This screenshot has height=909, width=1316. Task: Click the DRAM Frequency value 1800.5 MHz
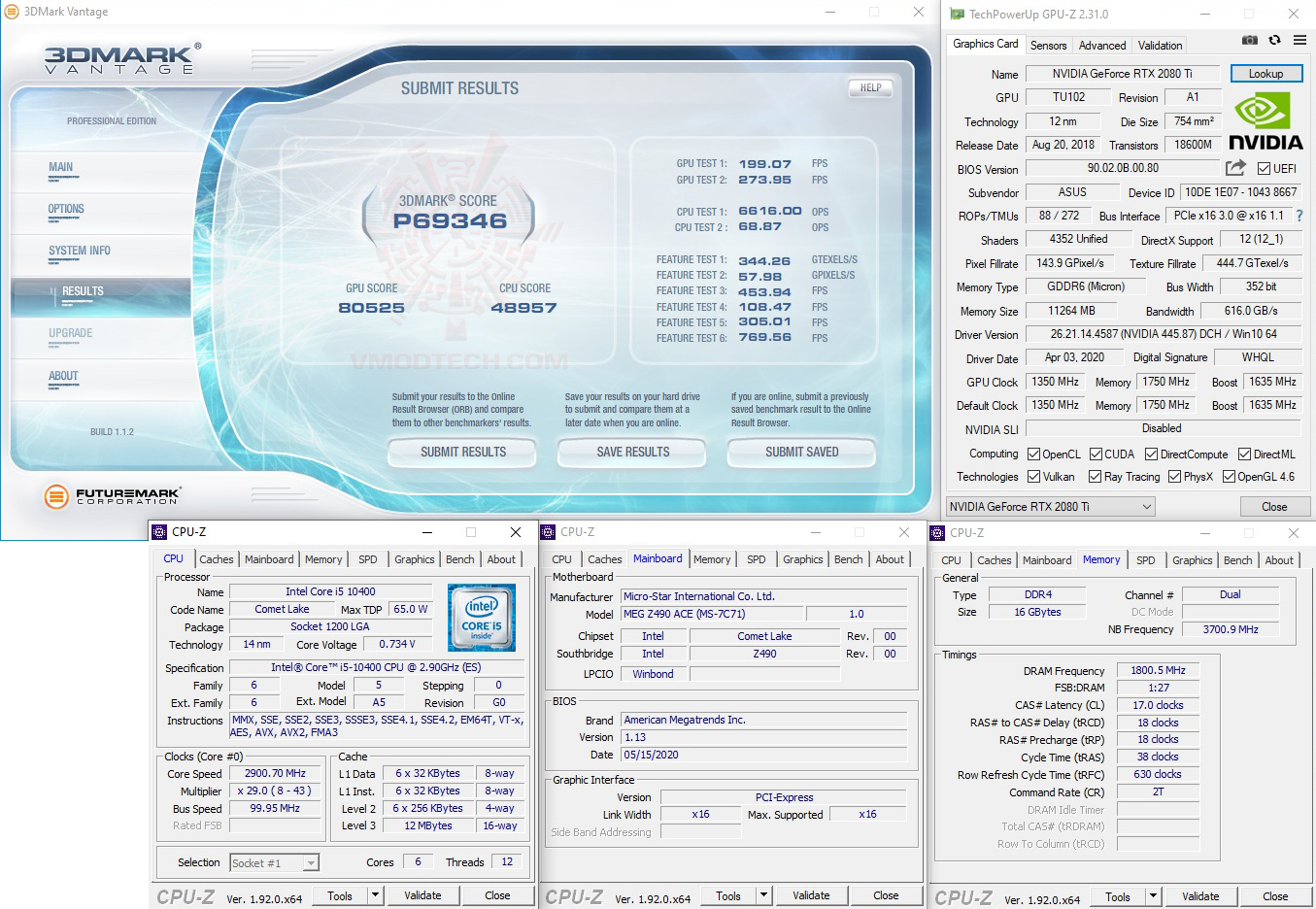pos(1159,670)
